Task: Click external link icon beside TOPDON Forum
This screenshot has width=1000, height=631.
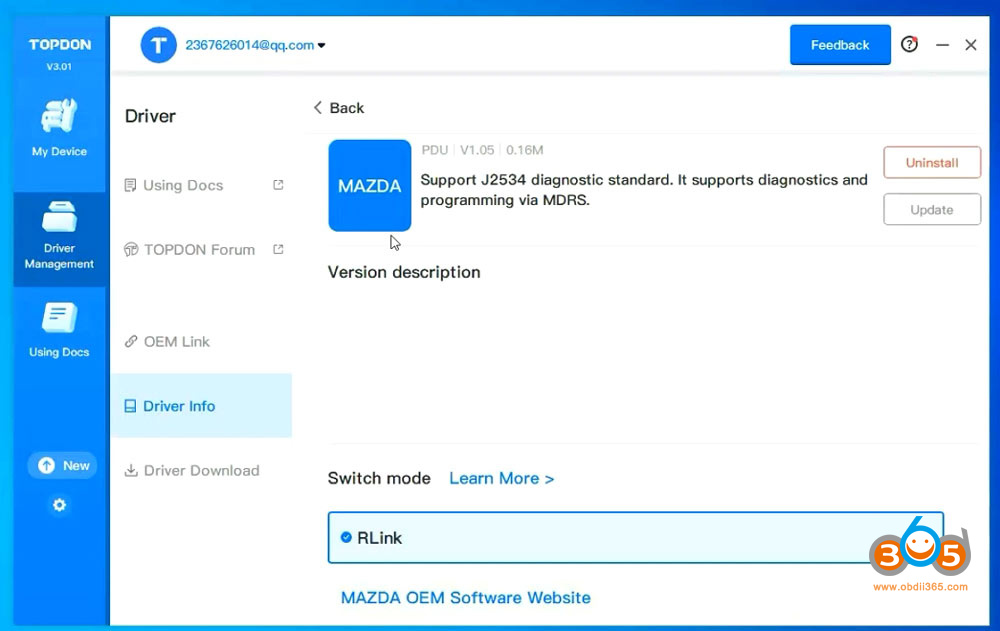Action: 278,249
